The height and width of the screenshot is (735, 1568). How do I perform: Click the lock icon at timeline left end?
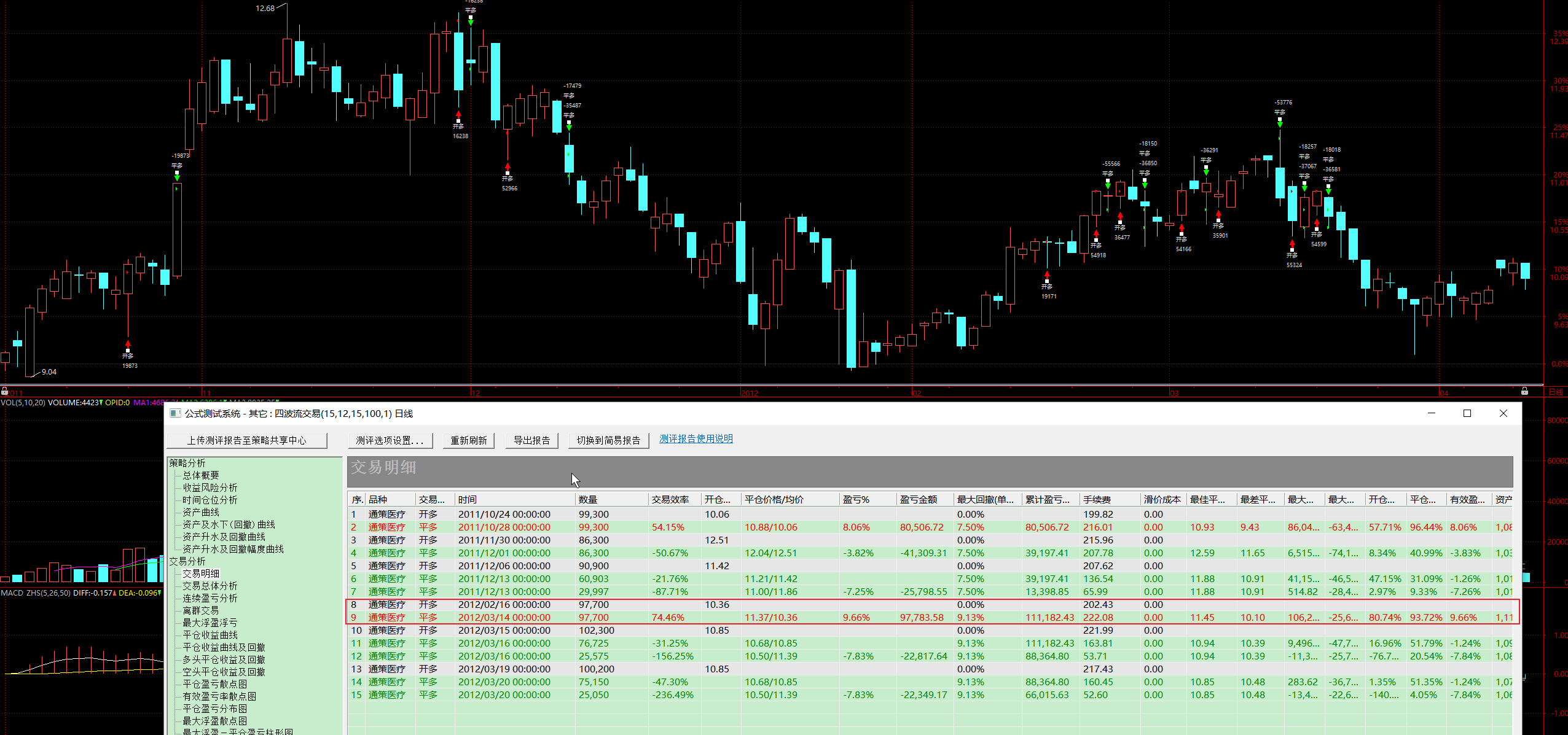(x=4, y=391)
